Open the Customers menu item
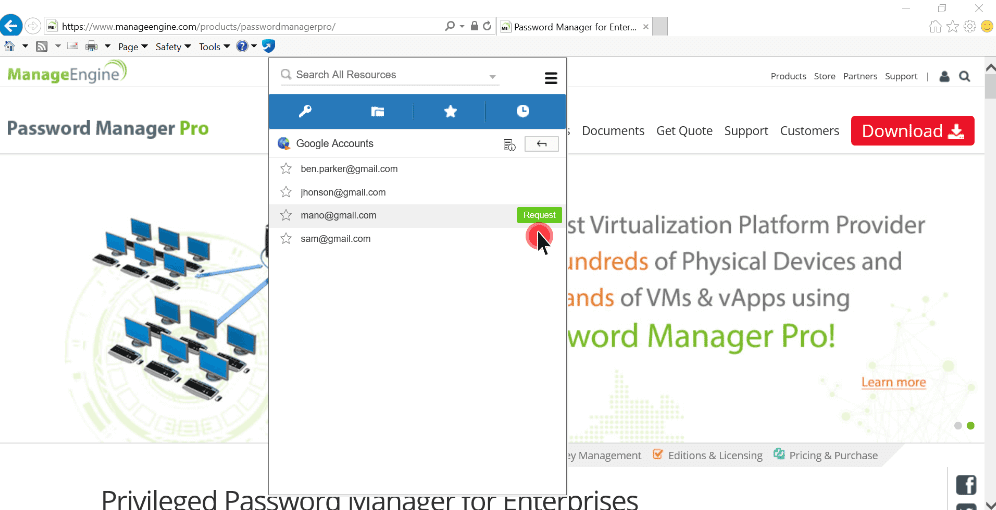Viewport: 996px width, 510px height. coord(809,131)
